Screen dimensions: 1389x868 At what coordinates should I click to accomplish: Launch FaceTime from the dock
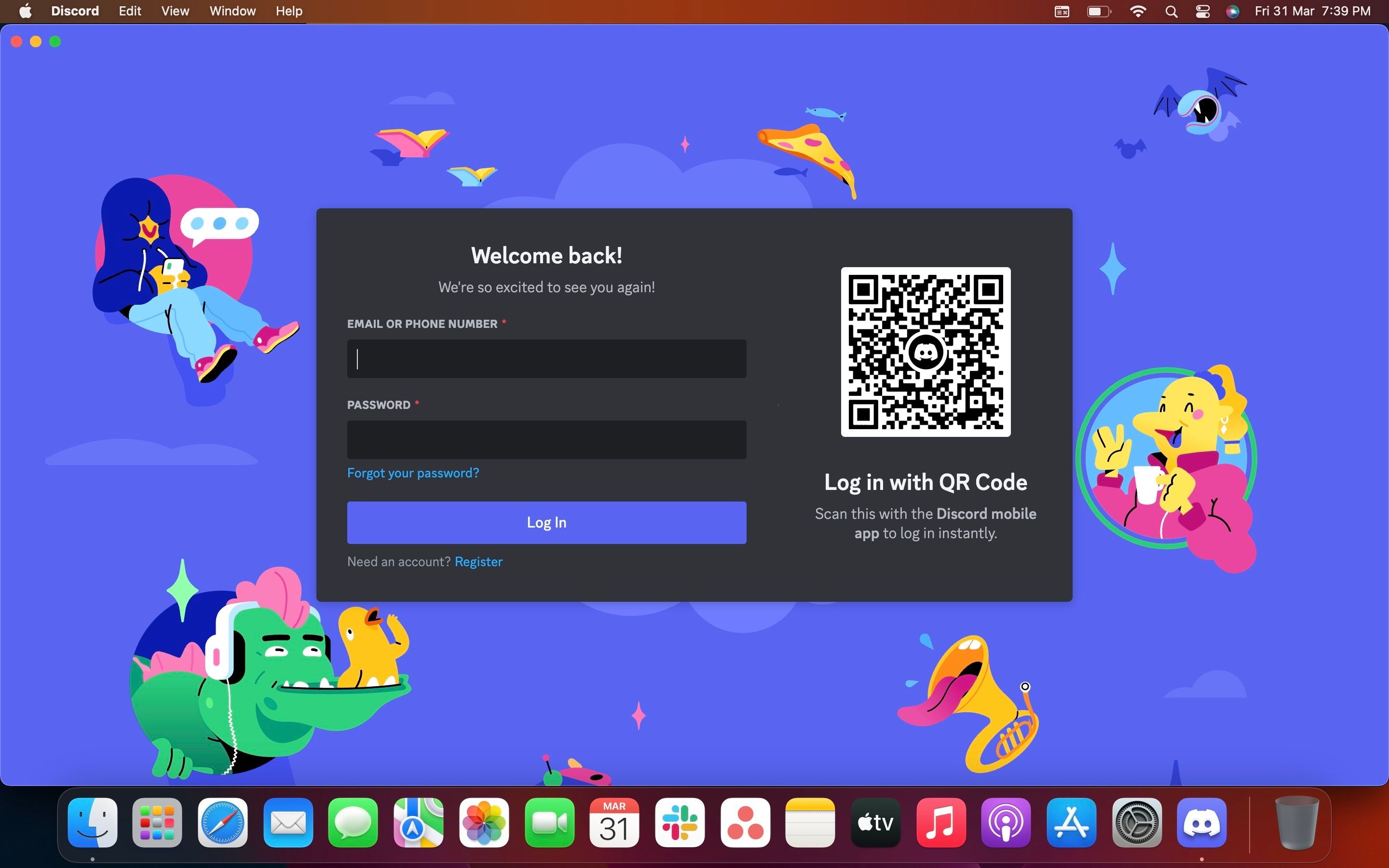(x=549, y=822)
